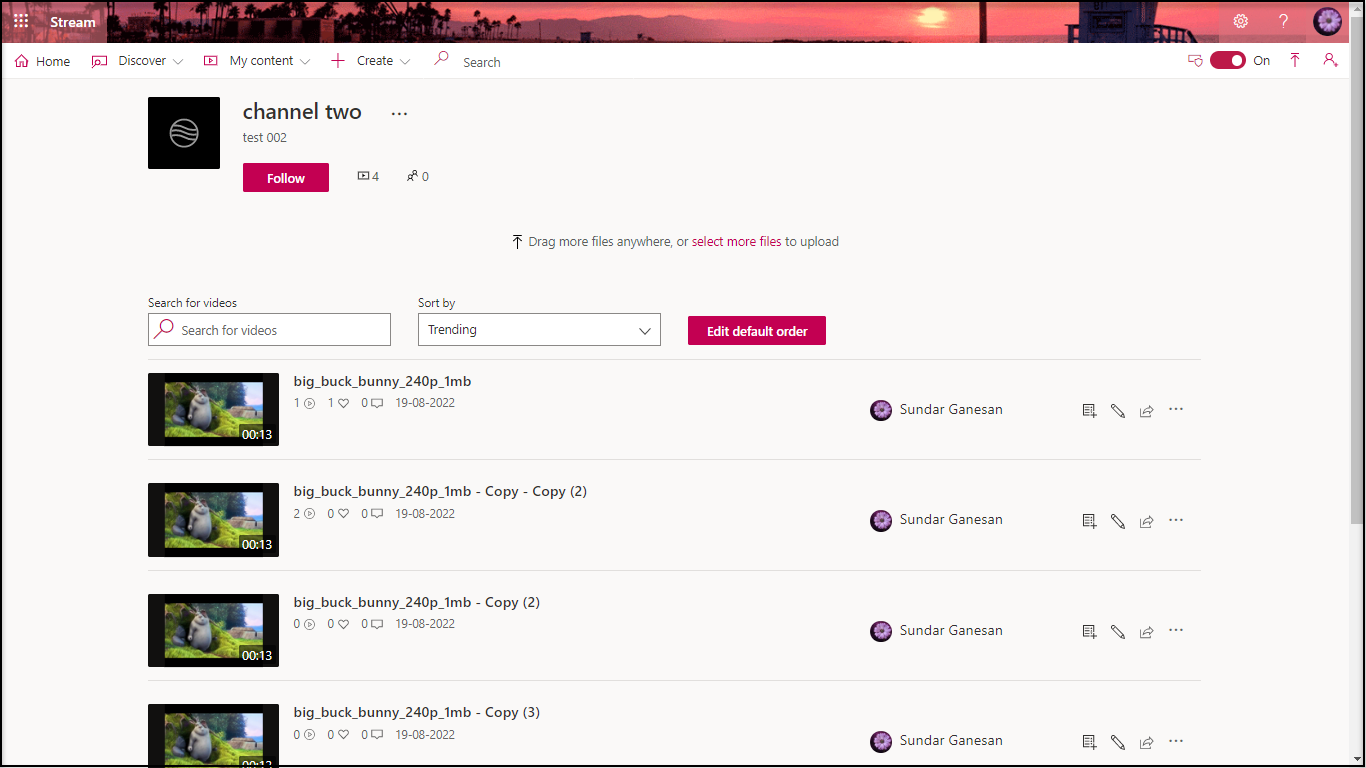Viewport: 1366px width, 768px height.
Task: Go to the Home page
Action: point(43,61)
